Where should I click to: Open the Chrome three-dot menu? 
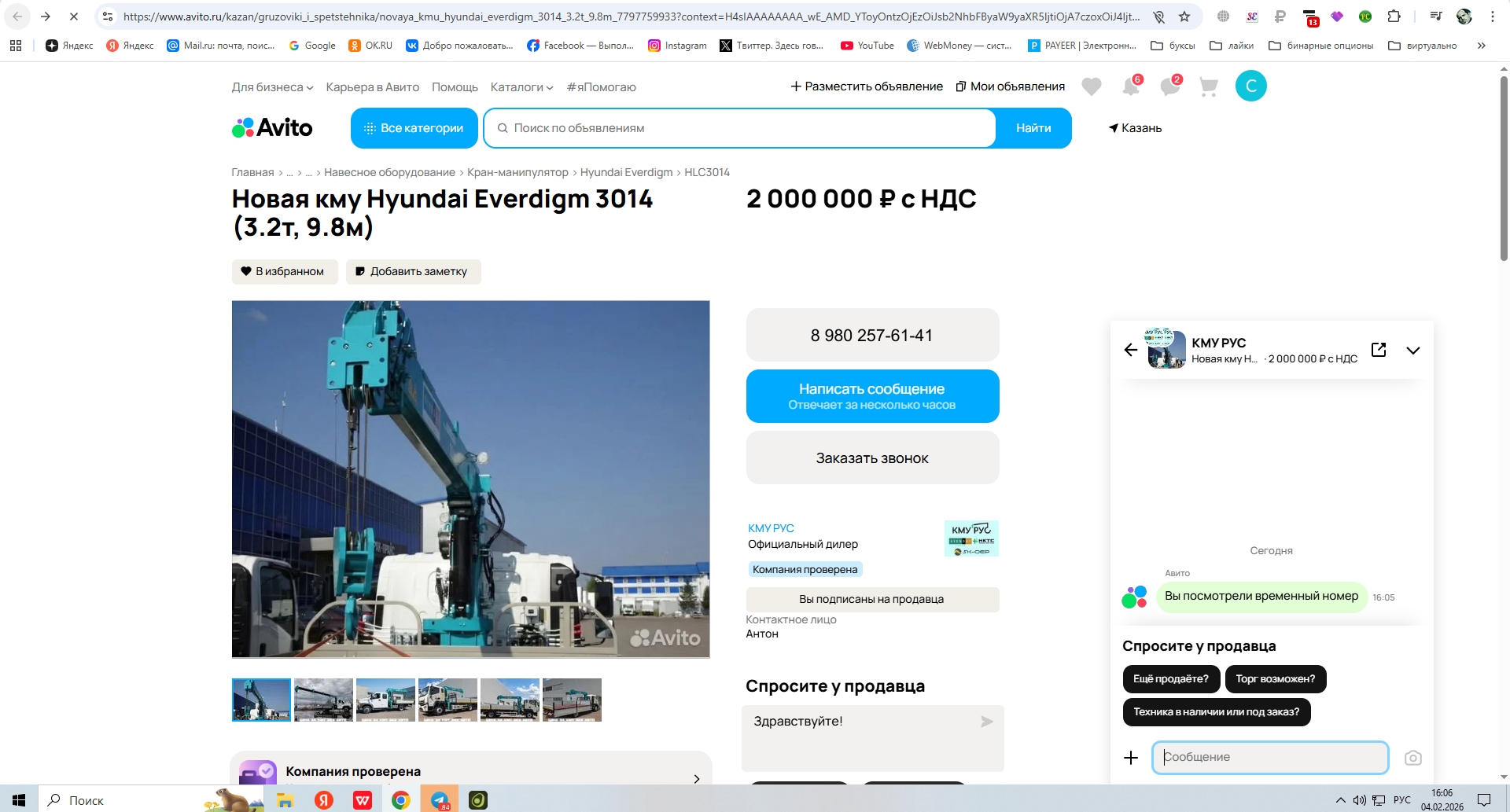[x=1493, y=16]
